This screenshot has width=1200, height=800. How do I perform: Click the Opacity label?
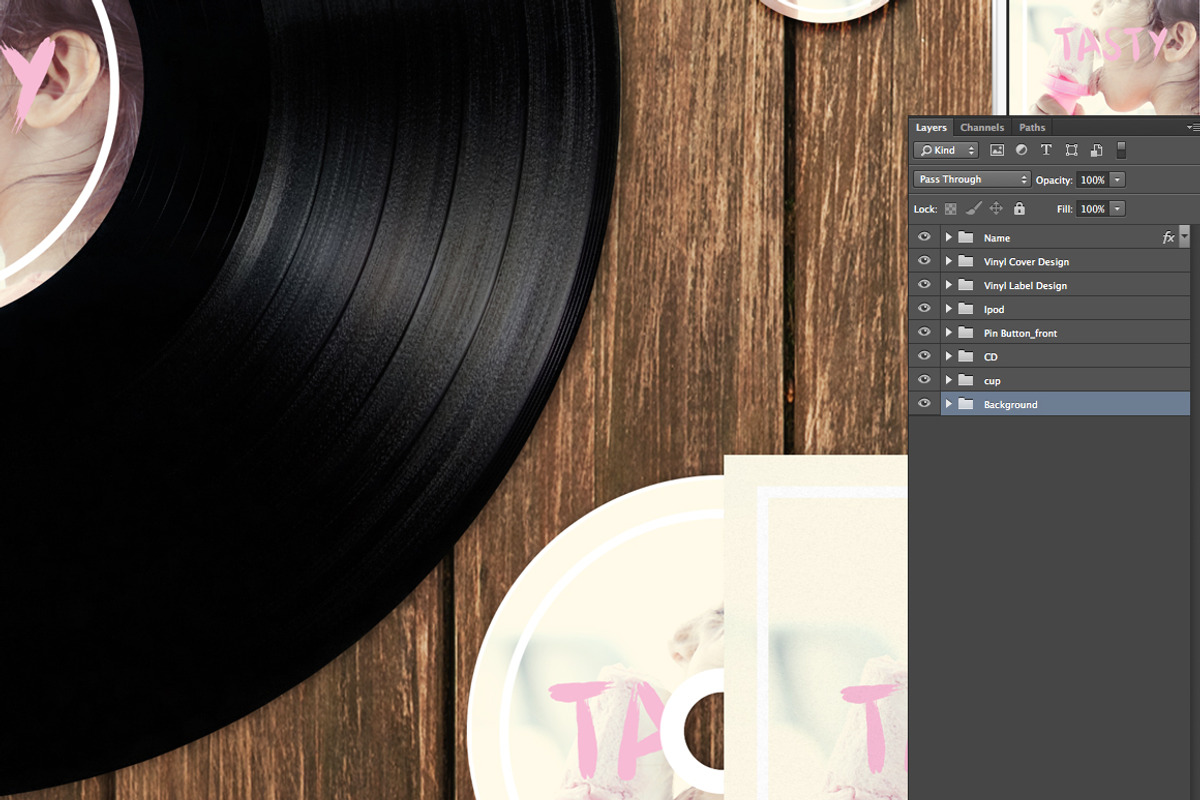point(1054,180)
